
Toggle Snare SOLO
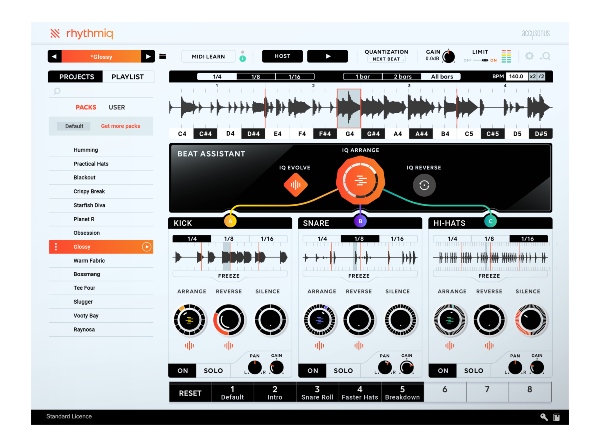[343, 370]
